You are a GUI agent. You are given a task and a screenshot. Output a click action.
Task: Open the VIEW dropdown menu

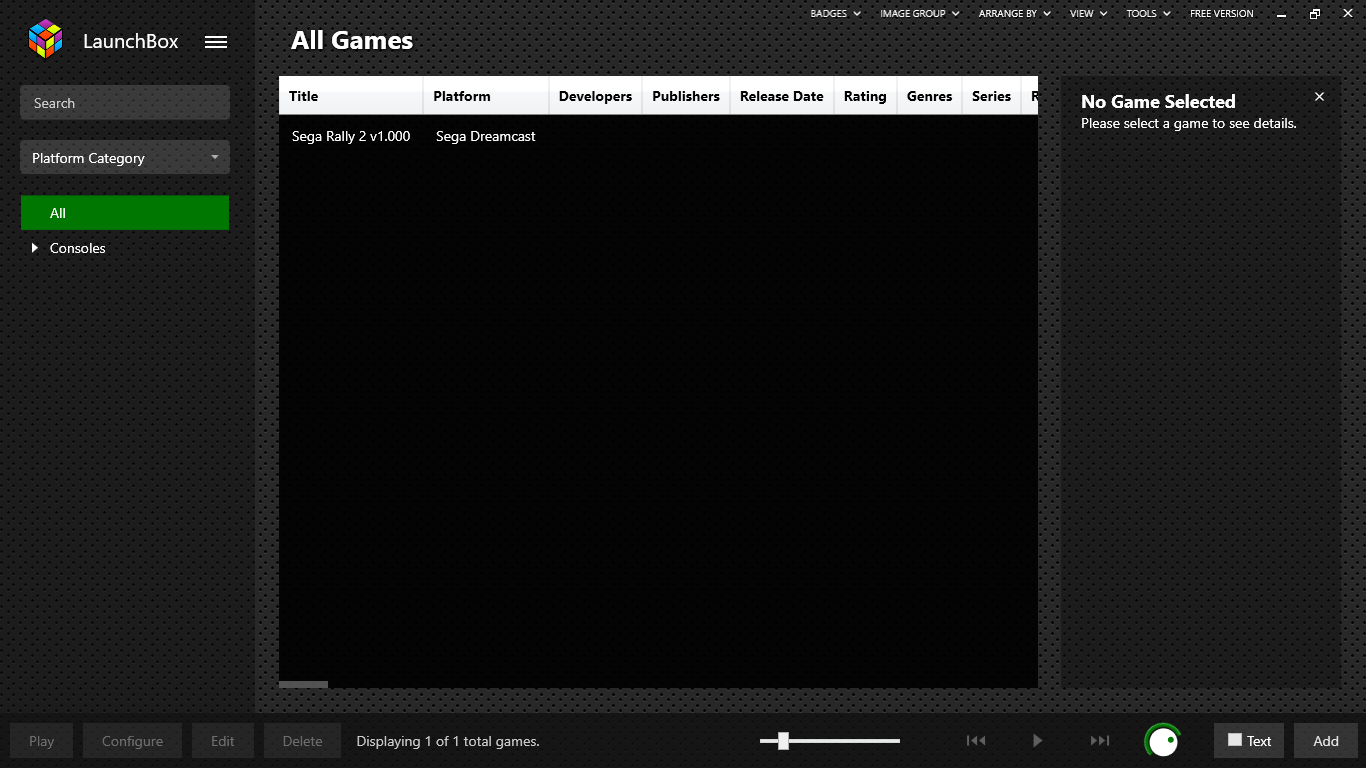pos(1089,14)
